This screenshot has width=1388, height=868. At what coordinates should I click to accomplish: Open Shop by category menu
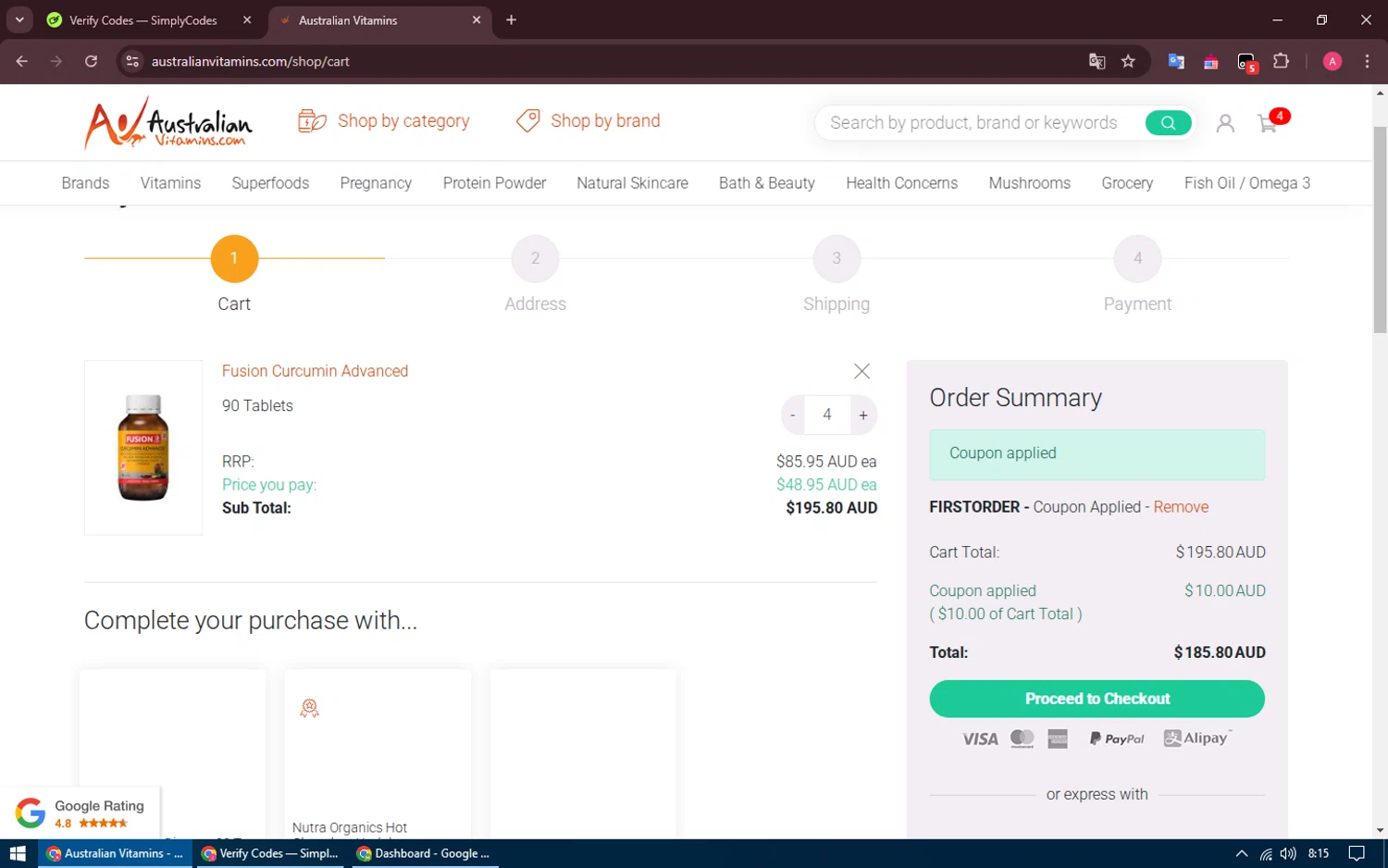[384, 121]
